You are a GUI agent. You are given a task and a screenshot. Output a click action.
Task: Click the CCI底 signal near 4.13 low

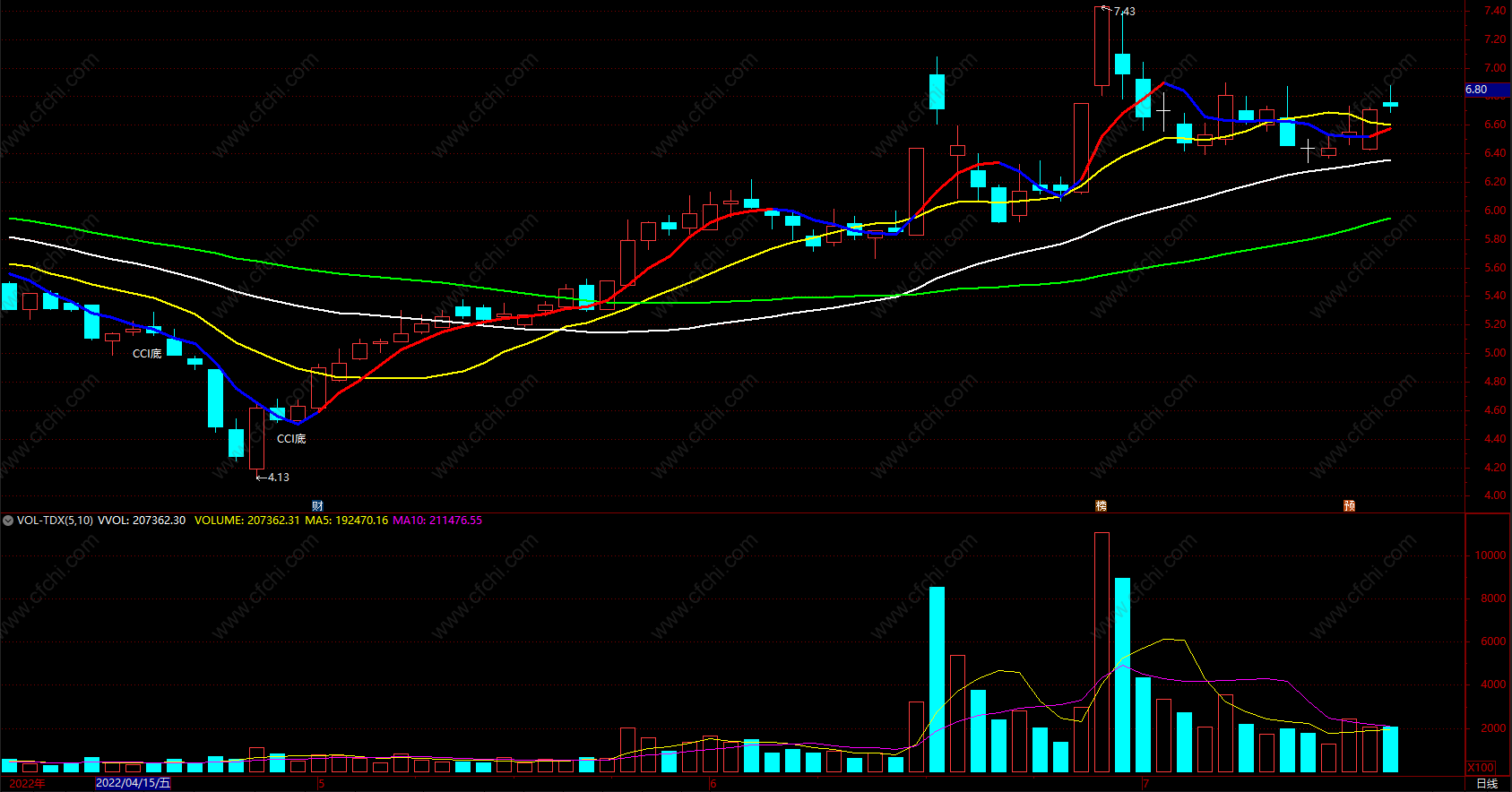(291, 439)
